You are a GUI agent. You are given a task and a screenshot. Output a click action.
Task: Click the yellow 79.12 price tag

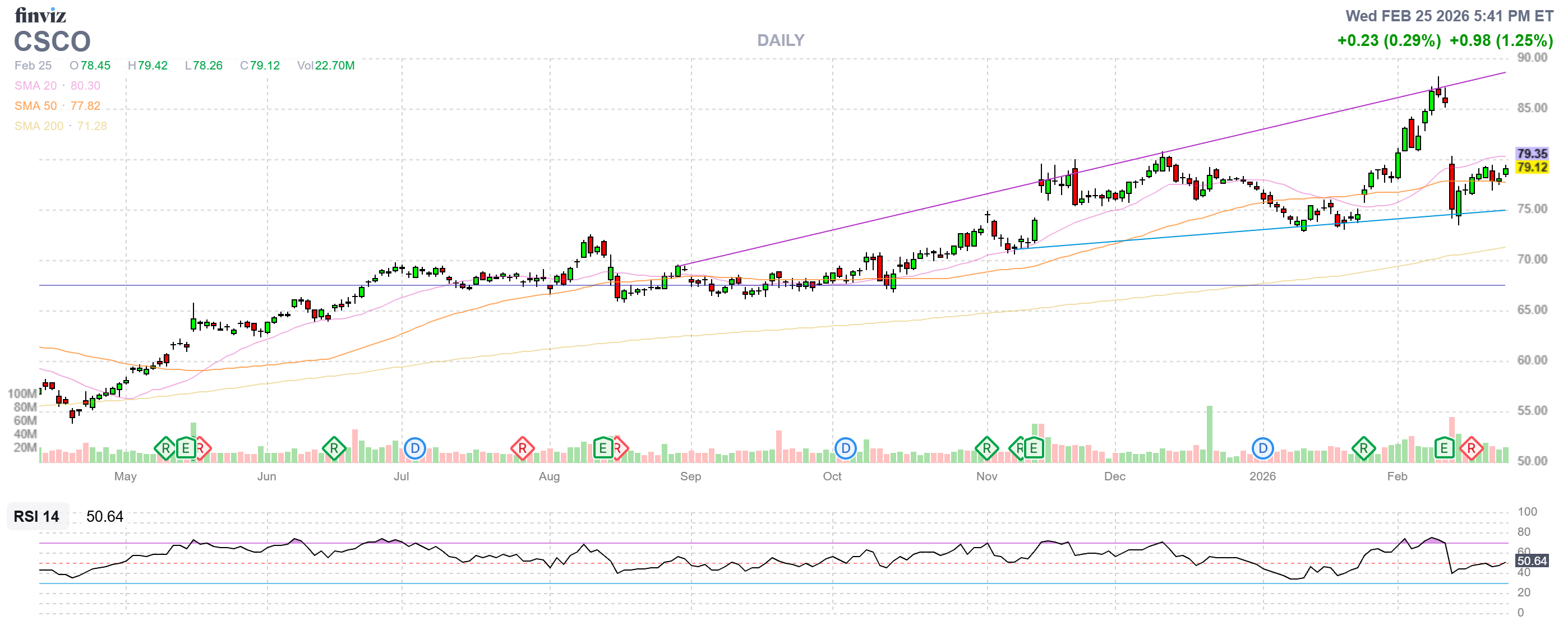pyautogui.click(x=1532, y=167)
